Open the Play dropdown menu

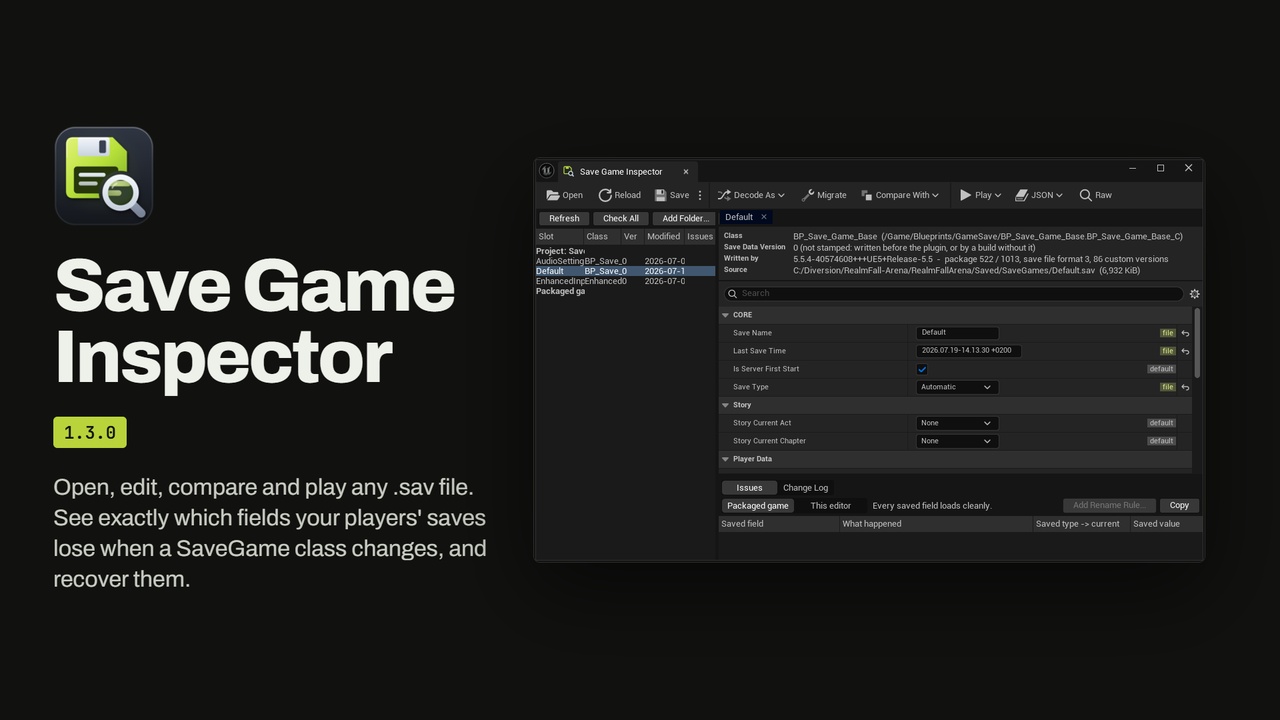981,195
